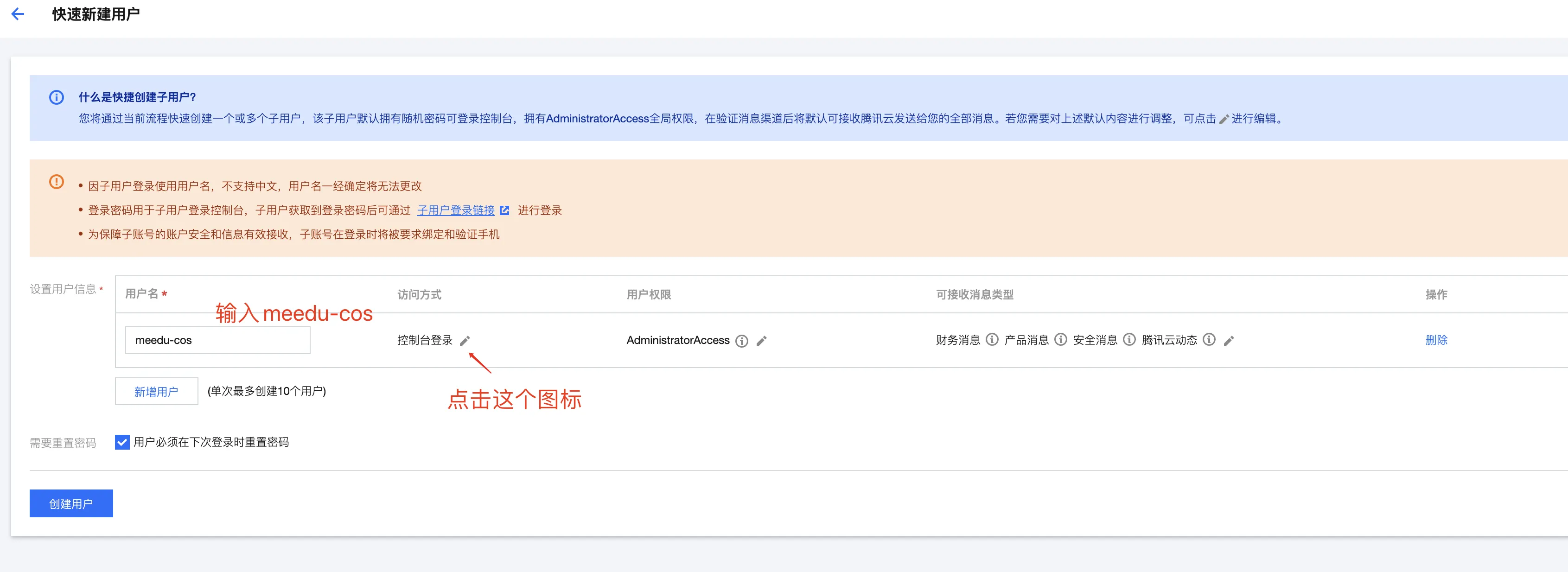Click info icon next to AdministratorAccess

[x=741, y=341]
